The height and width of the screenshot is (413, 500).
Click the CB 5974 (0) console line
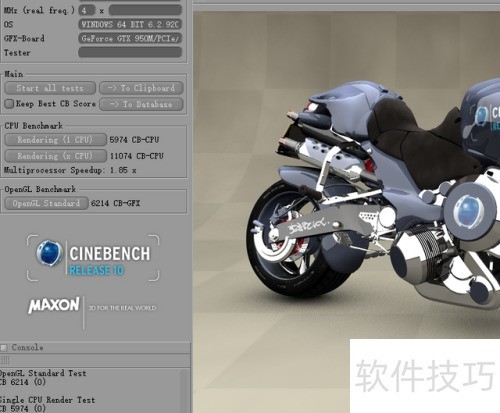coord(23,408)
